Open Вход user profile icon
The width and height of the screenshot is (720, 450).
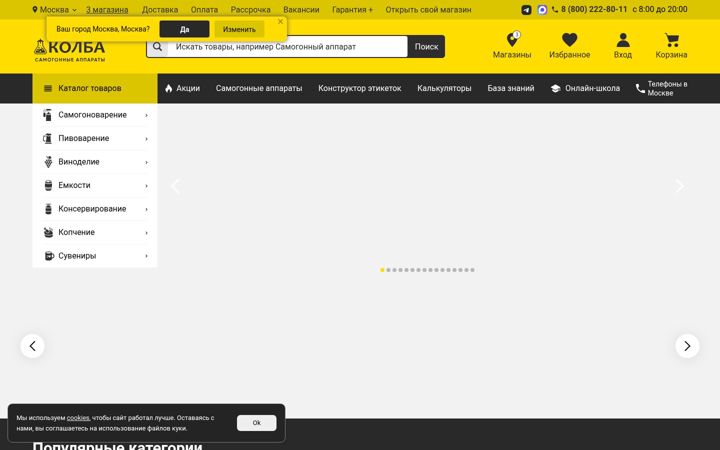(x=623, y=40)
